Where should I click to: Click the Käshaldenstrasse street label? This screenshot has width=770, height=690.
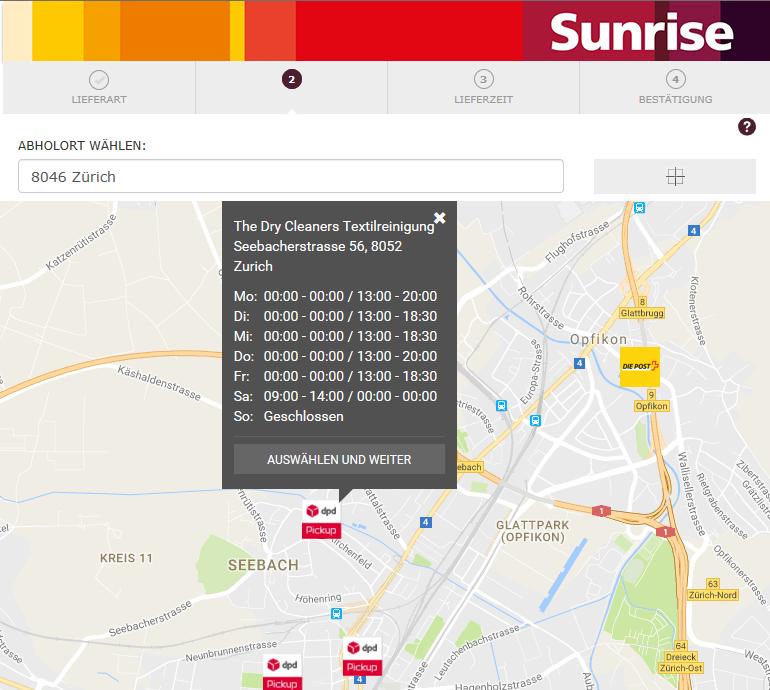[x=159, y=383]
